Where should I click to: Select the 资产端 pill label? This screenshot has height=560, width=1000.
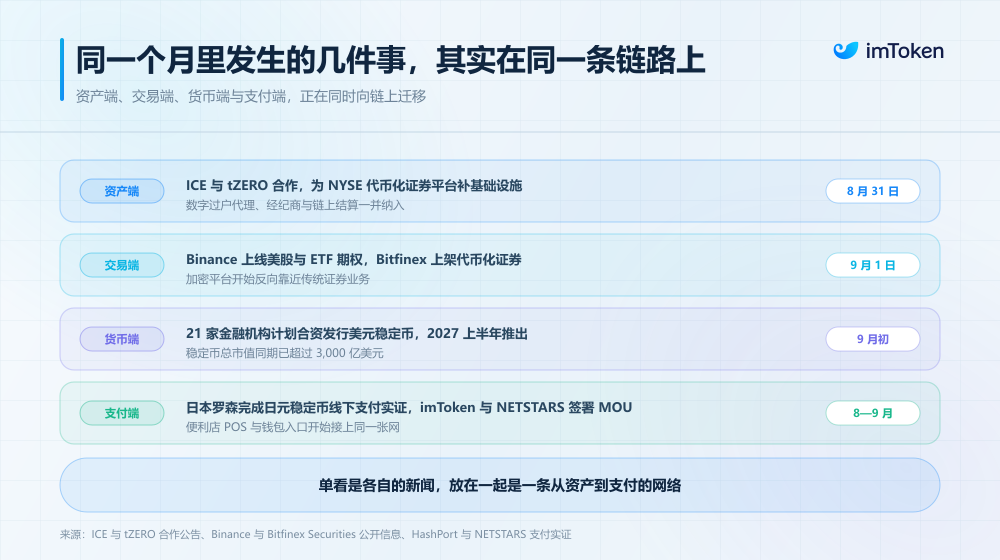pos(122,191)
